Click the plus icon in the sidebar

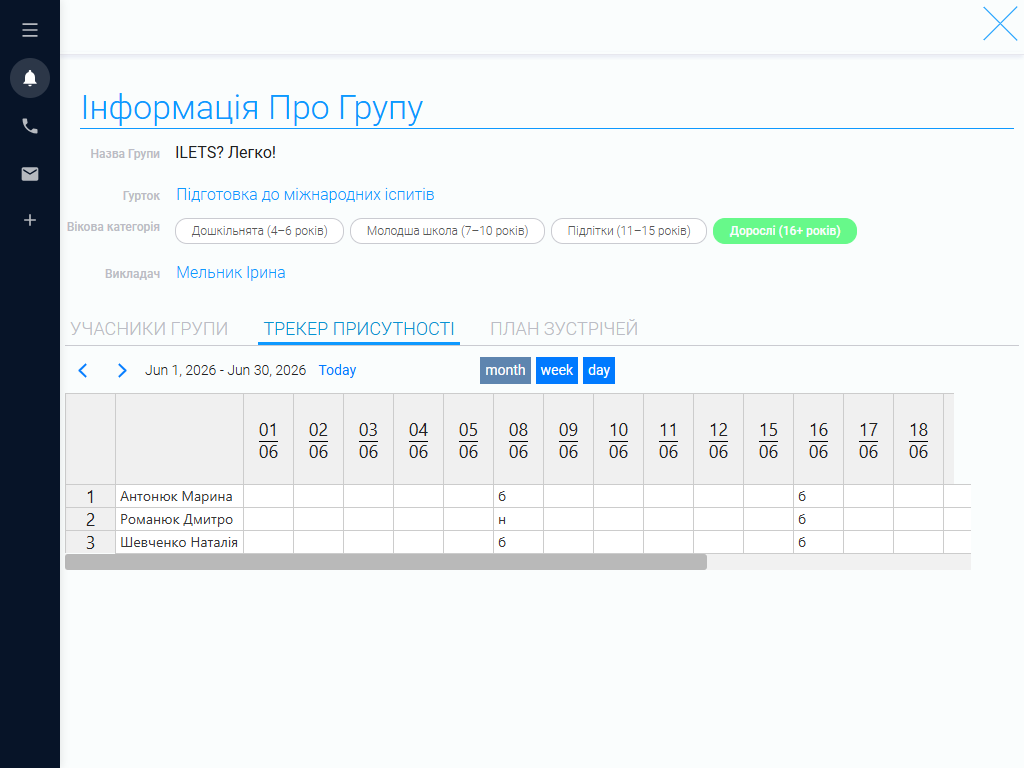30,220
